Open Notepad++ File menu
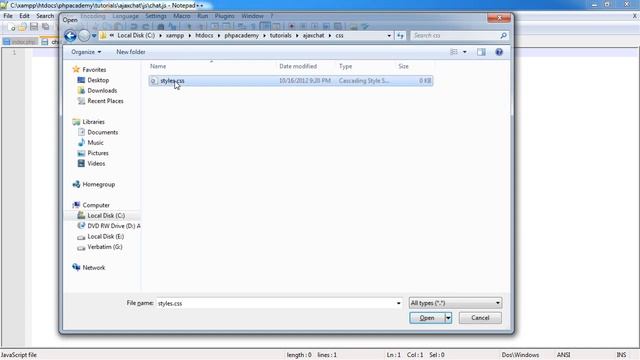The height and width of the screenshot is (360, 640). pyautogui.click(x=8, y=16)
